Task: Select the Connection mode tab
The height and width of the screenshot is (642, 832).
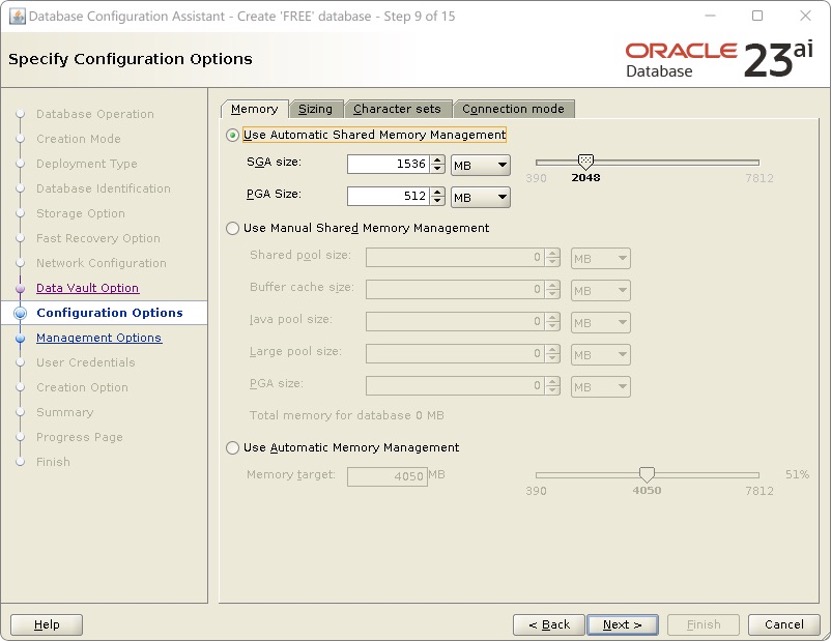Action: (514, 109)
